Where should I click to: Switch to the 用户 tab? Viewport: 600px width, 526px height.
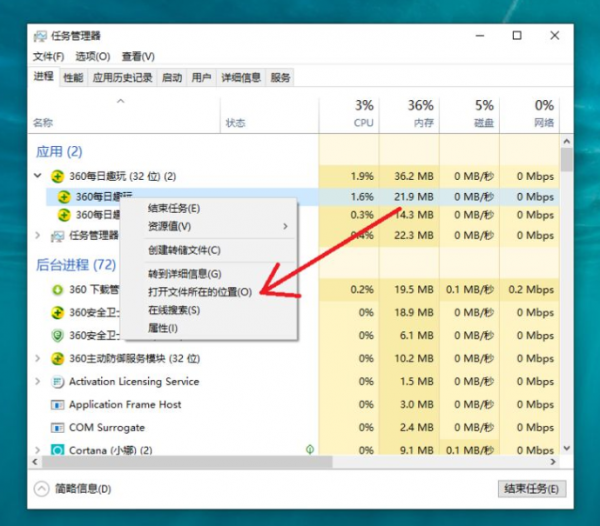[x=201, y=78]
